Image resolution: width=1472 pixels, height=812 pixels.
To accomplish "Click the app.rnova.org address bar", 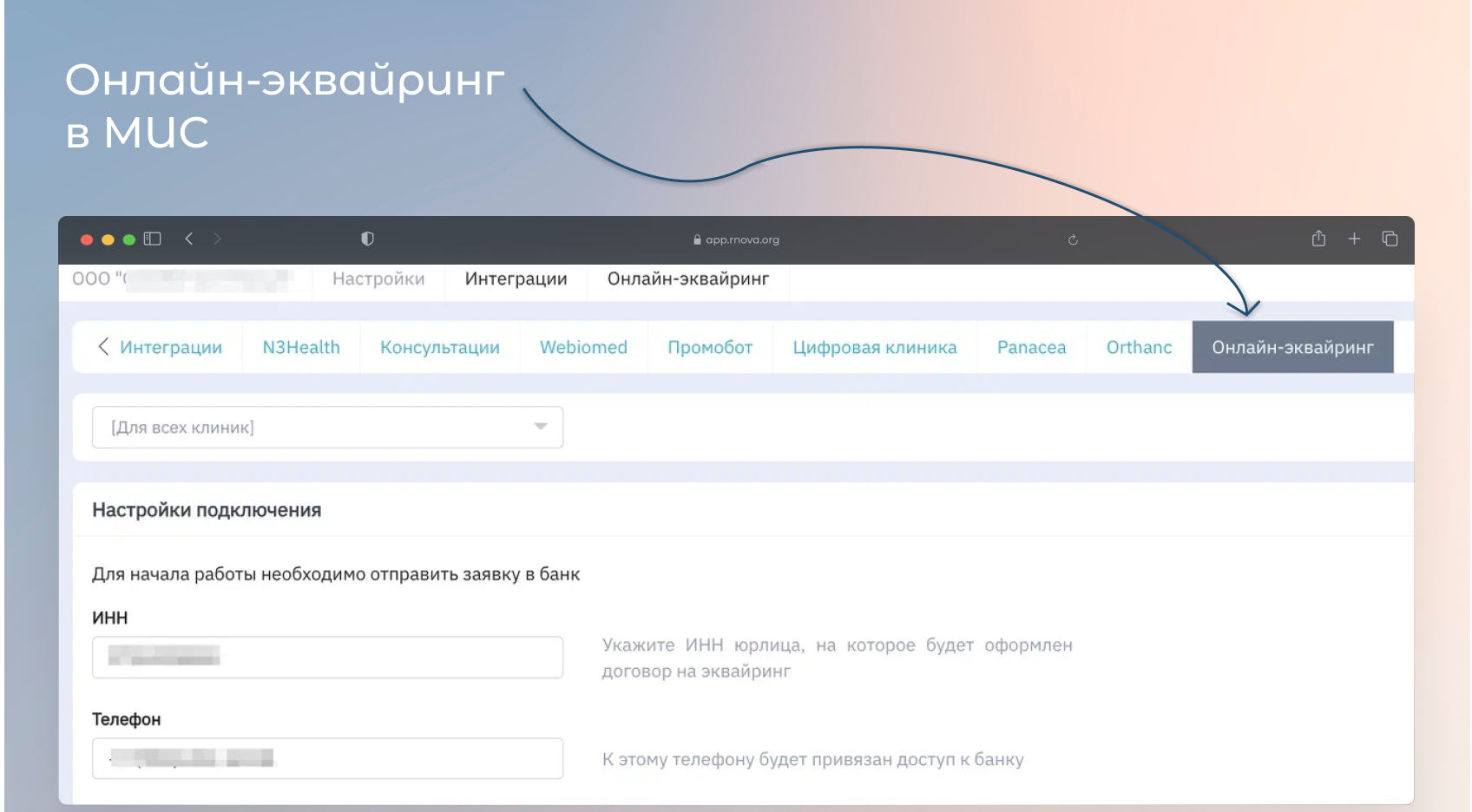I will click(736, 239).
